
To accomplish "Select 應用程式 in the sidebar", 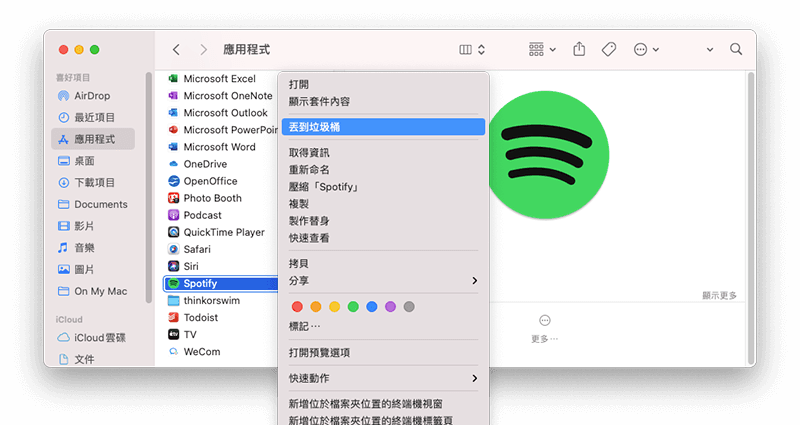I will pyautogui.click(x=93, y=139).
